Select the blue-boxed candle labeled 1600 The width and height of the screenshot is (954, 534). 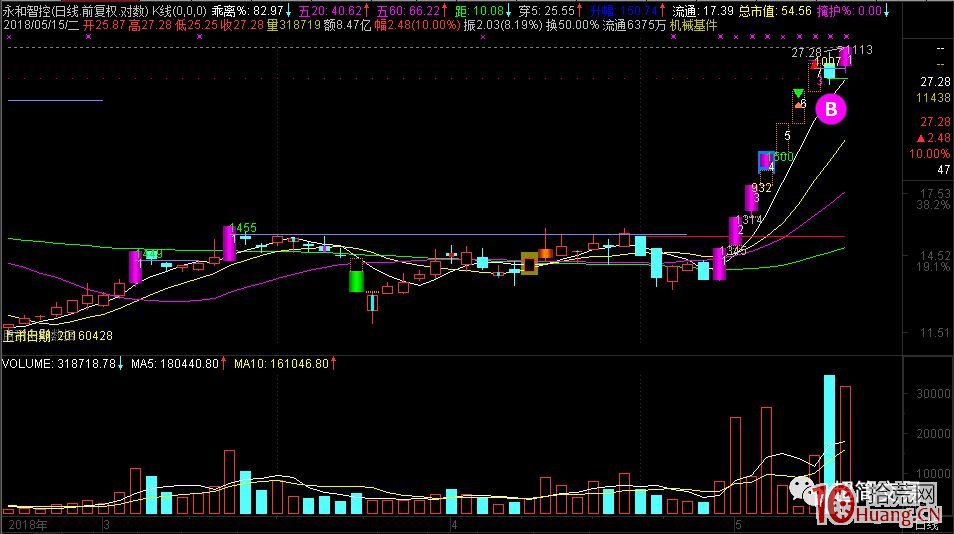pyautogui.click(x=766, y=161)
